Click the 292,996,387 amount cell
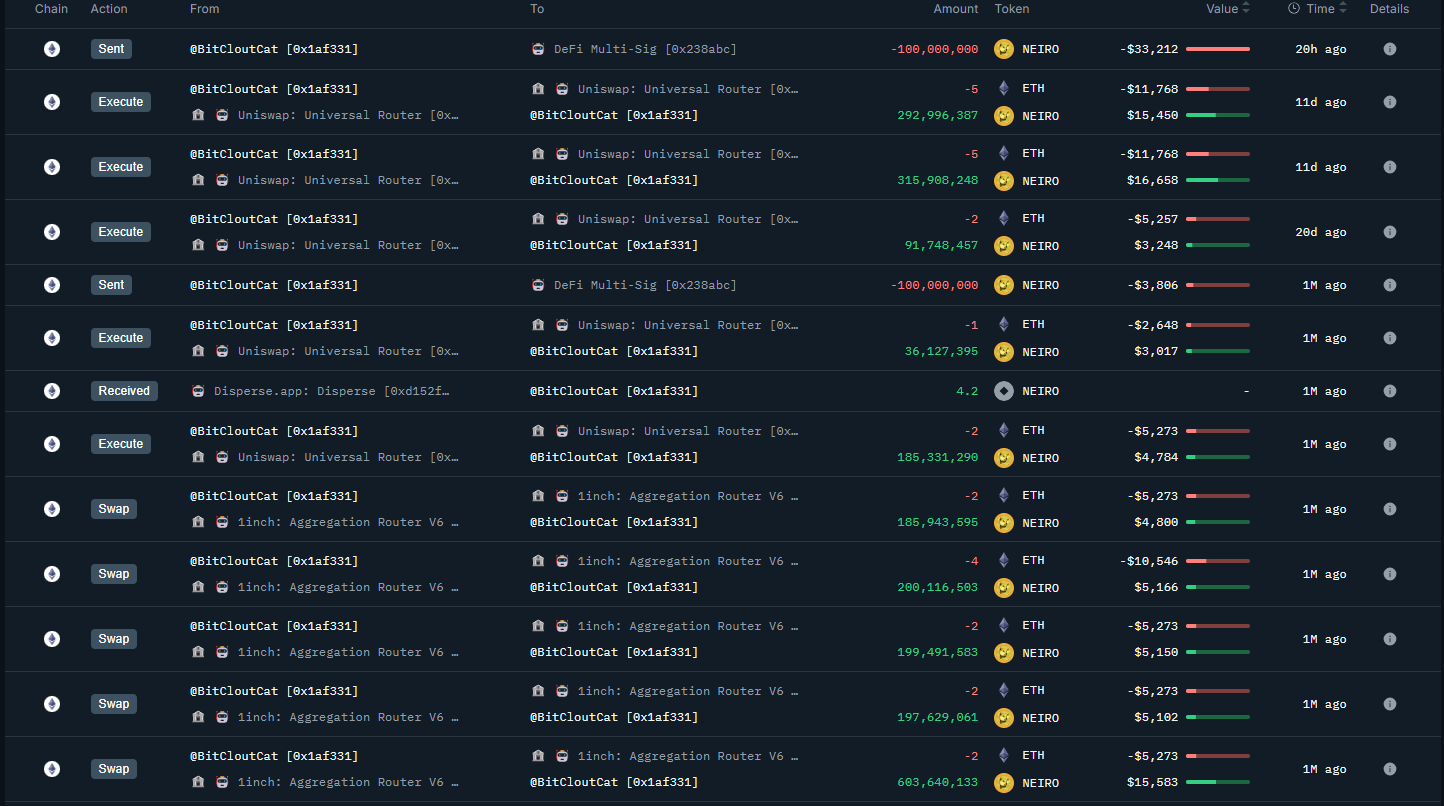 [938, 116]
